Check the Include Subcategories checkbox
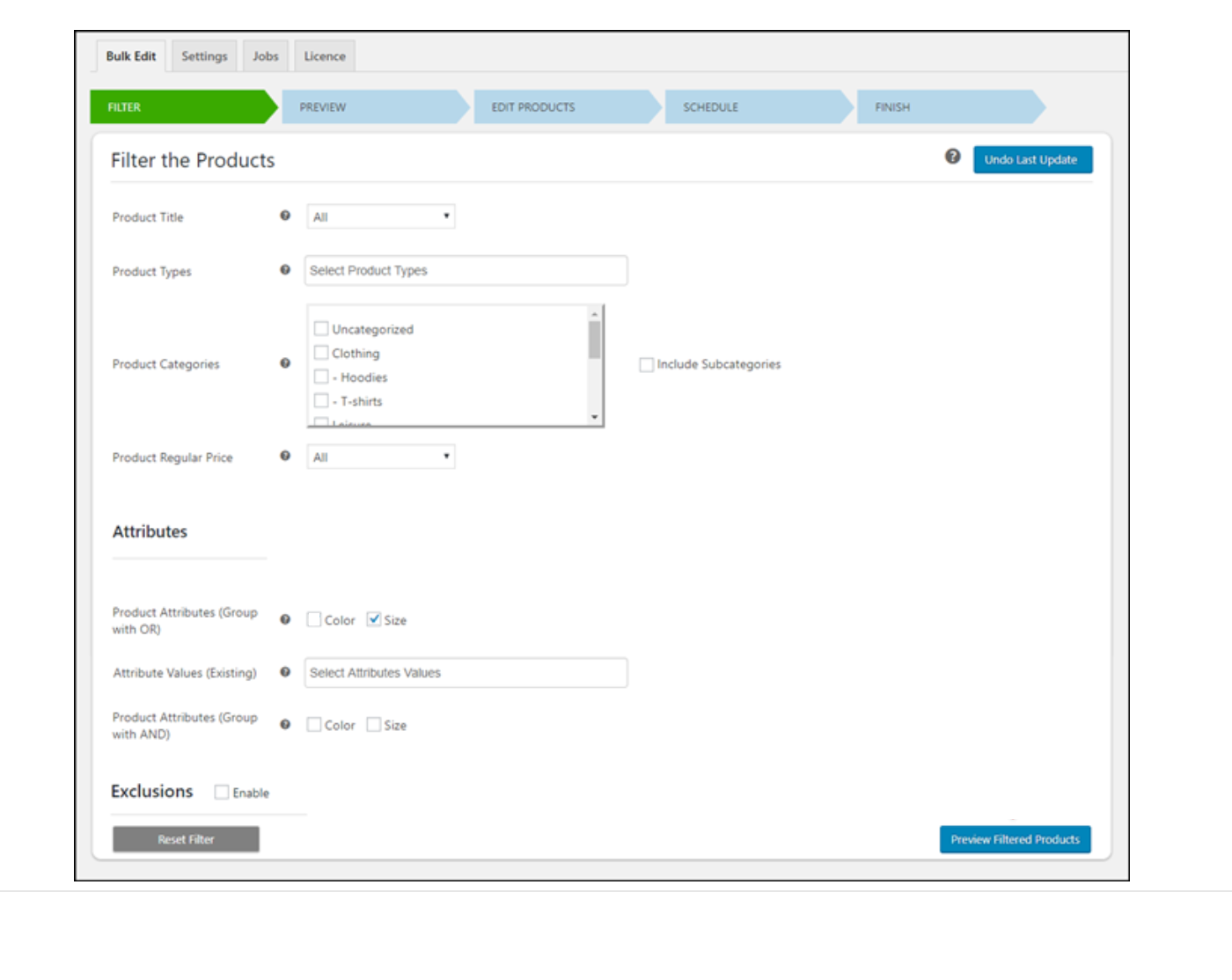 tap(649, 364)
